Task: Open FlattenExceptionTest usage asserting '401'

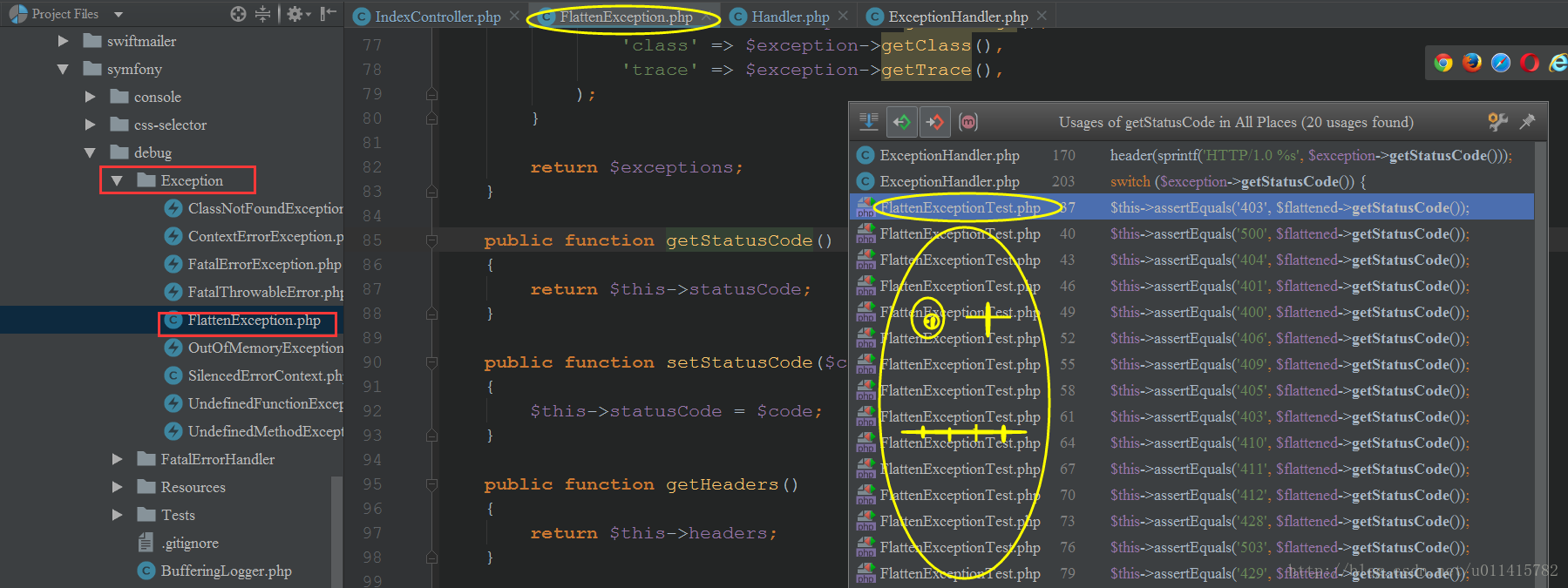Action: [1191, 286]
